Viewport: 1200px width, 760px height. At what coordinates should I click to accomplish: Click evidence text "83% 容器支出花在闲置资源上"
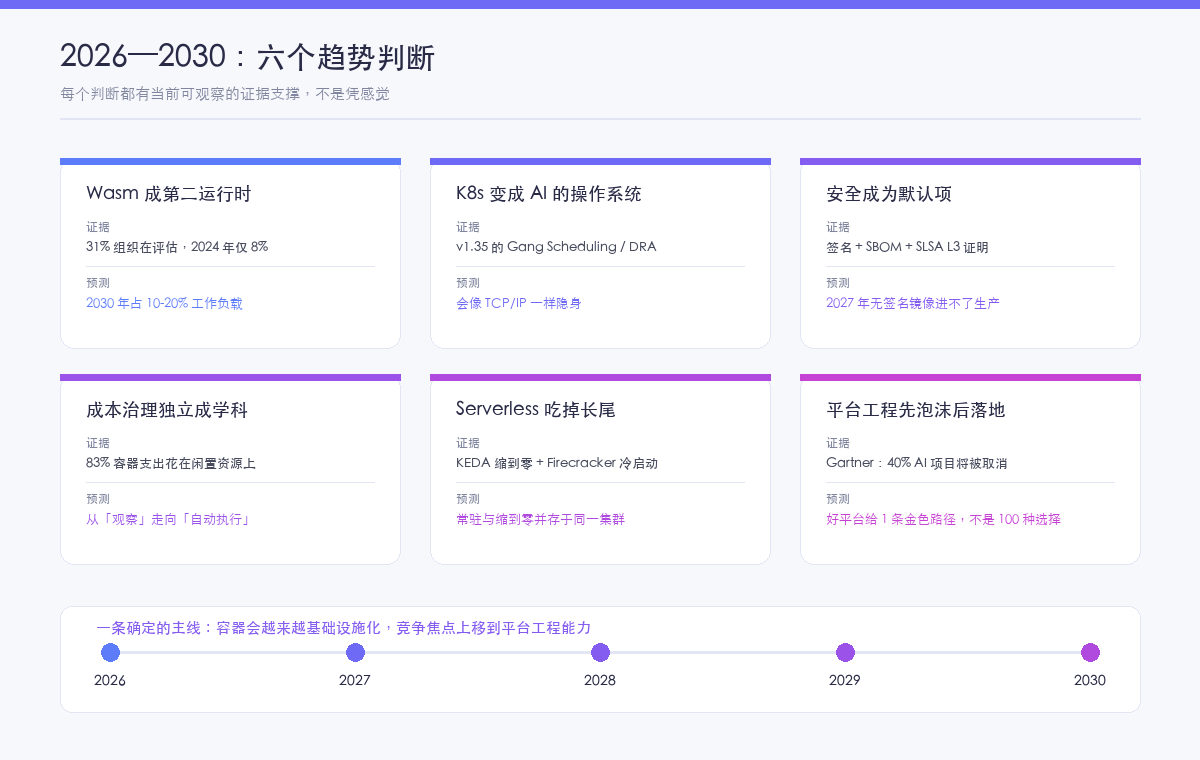(171, 463)
